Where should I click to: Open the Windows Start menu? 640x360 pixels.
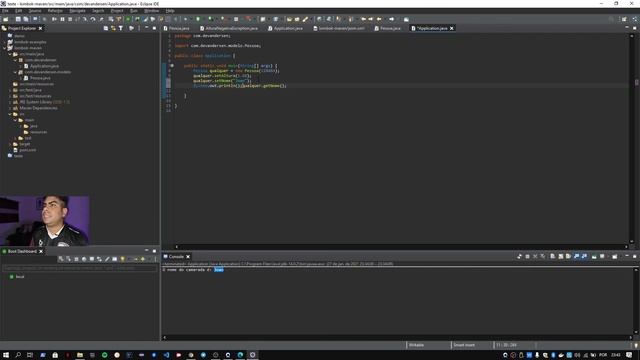click(x=6, y=355)
